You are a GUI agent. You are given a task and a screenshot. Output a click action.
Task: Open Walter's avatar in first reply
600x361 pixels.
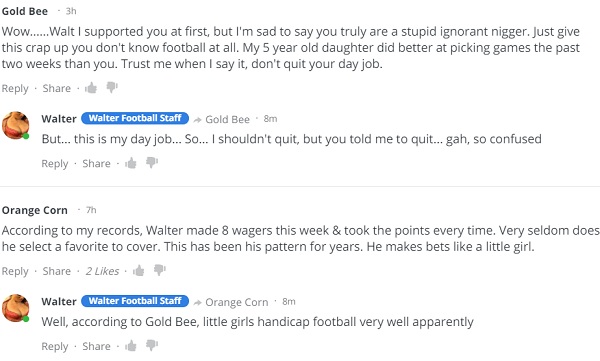[x=16, y=125]
